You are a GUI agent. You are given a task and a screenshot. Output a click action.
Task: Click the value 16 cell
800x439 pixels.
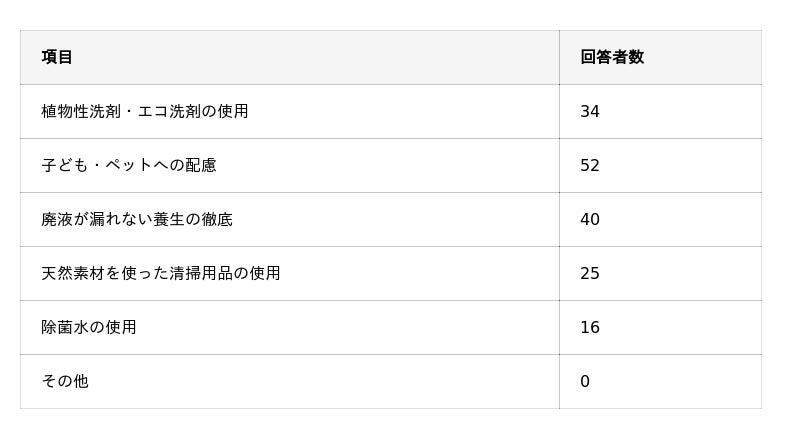point(590,327)
